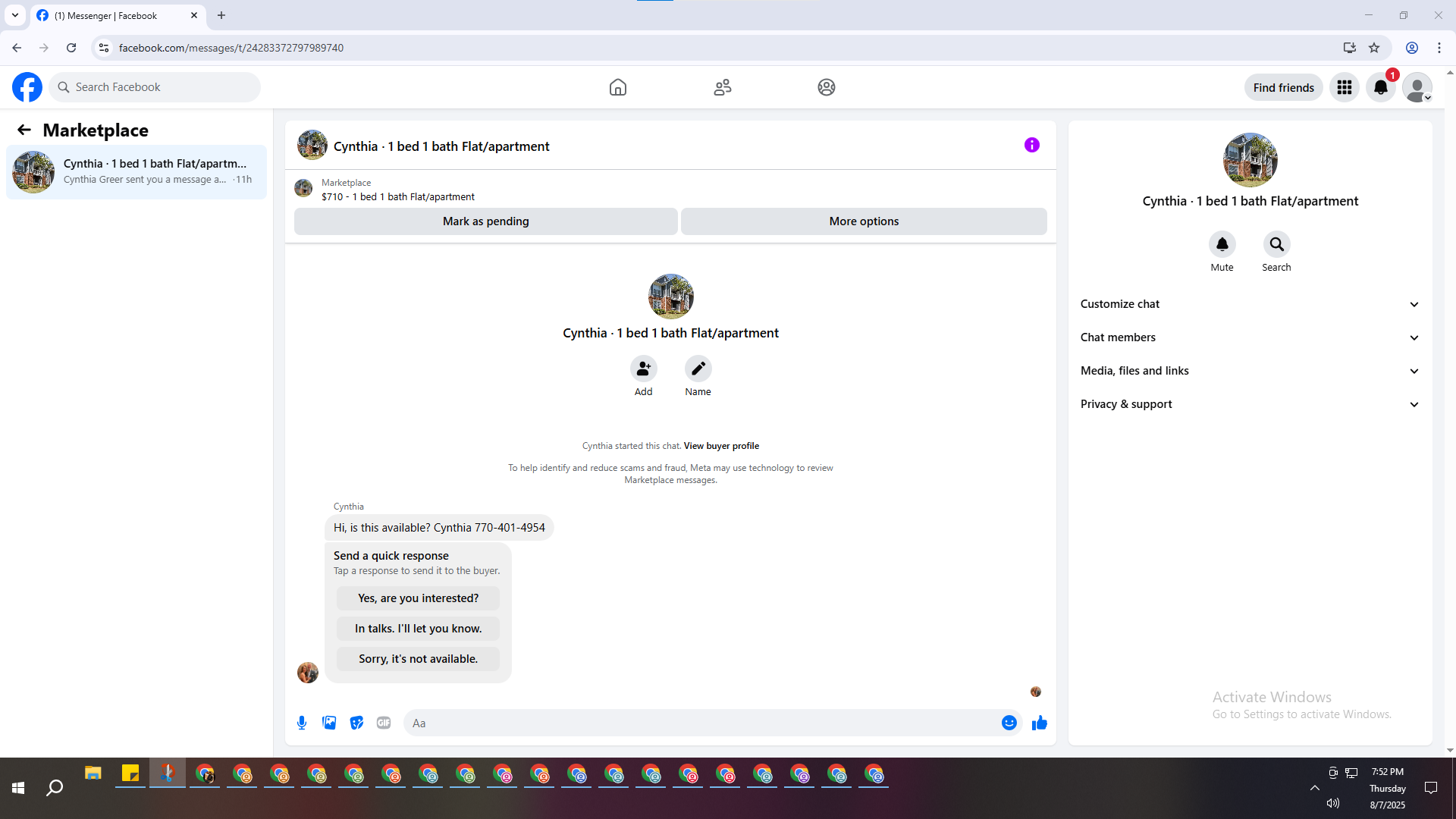
Task: Select the Messenger | Facebook browser tab
Action: (x=118, y=16)
